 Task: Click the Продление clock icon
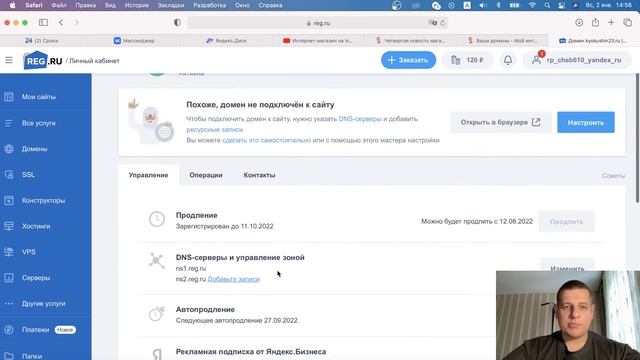point(157,220)
